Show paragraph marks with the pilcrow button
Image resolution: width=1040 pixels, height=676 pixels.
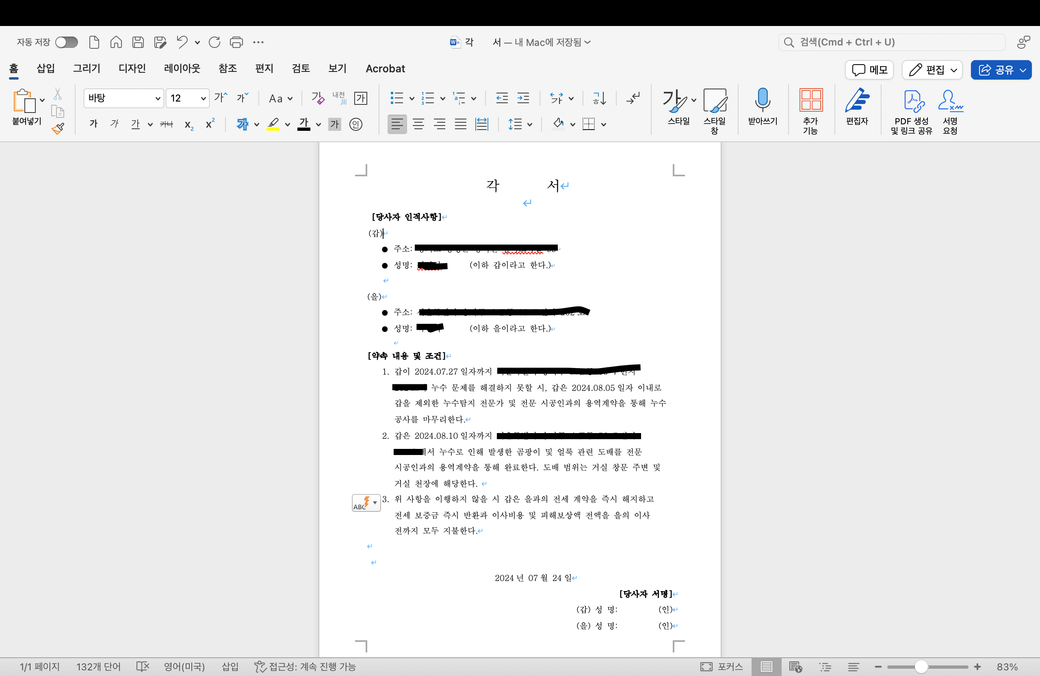(x=633, y=98)
